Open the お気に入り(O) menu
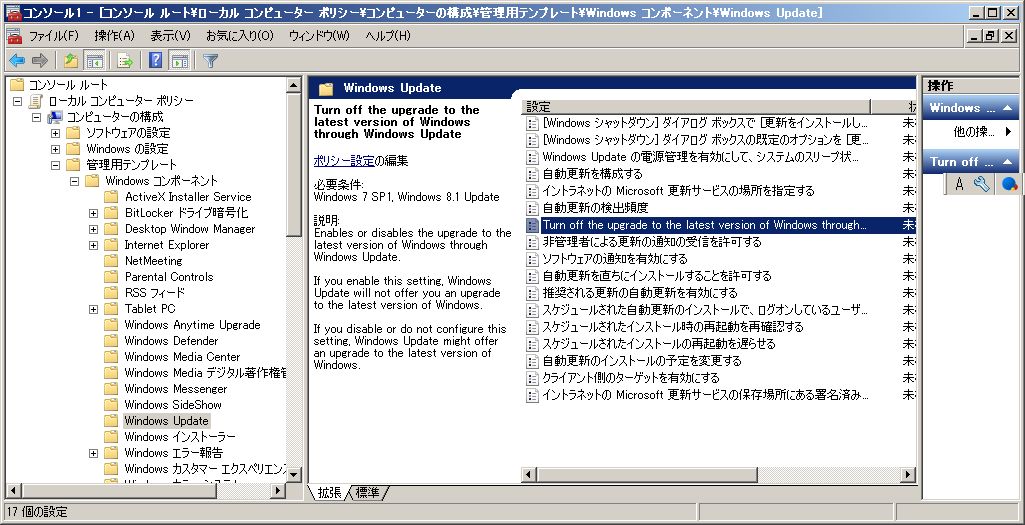The height and width of the screenshot is (525, 1025). [240, 36]
